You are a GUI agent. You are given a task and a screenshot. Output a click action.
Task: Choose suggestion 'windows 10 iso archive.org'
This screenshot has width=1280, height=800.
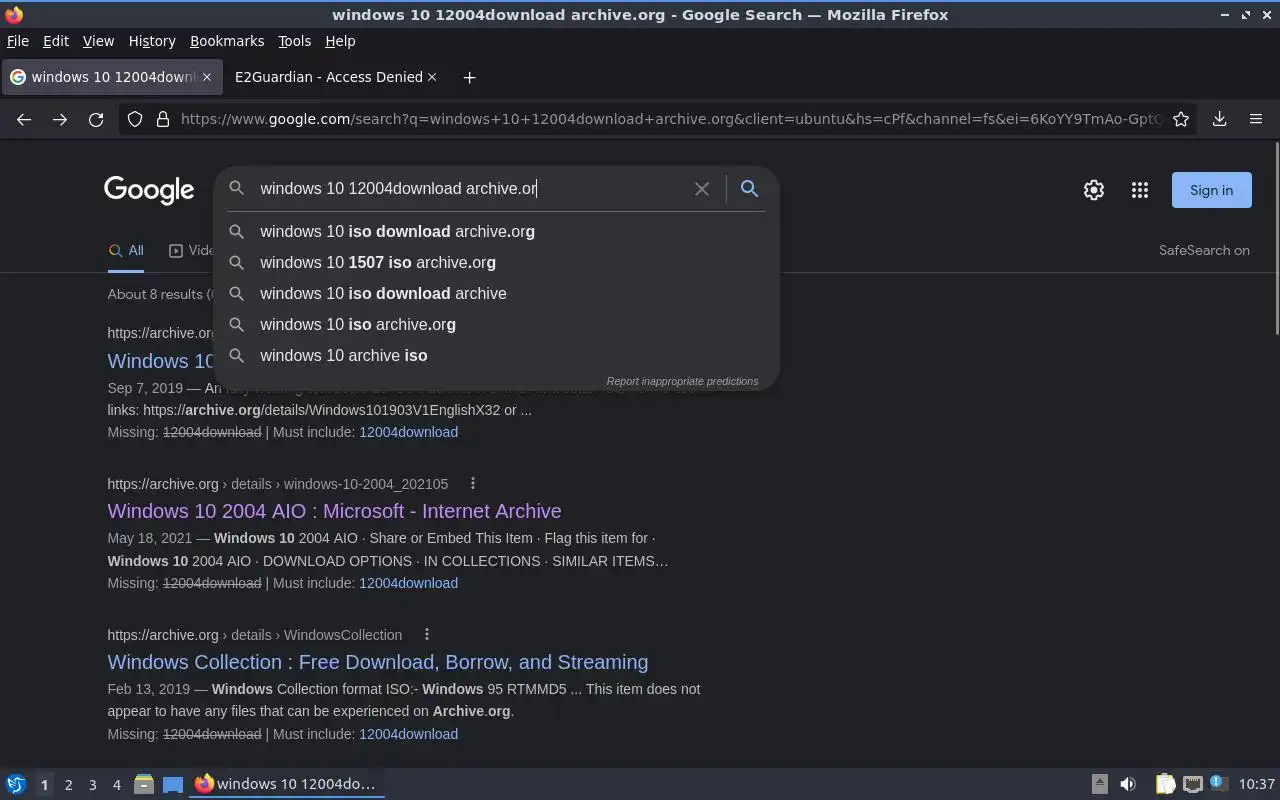click(x=497, y=324)
